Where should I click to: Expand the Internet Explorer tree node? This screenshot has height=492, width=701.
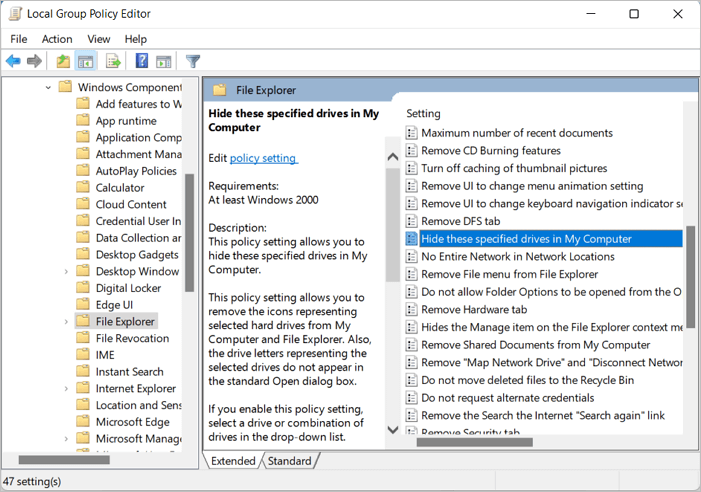[66, 388]
